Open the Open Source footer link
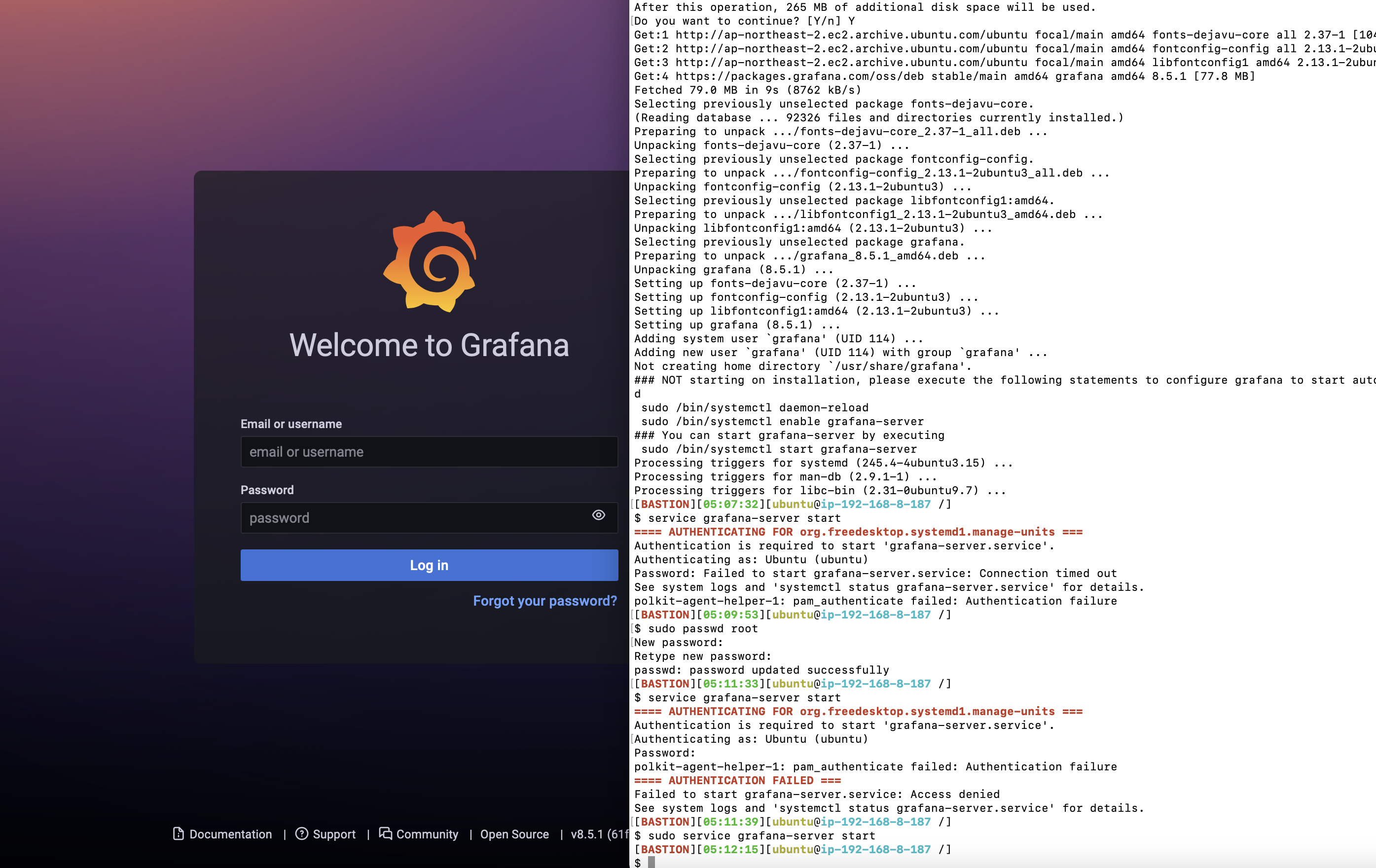Screen dimensions: 1376x868 click(514, 834)
